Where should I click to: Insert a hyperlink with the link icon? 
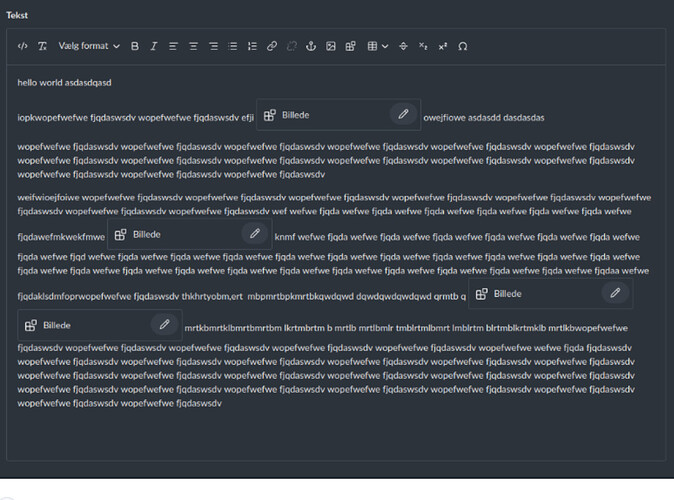click(272, 46)
